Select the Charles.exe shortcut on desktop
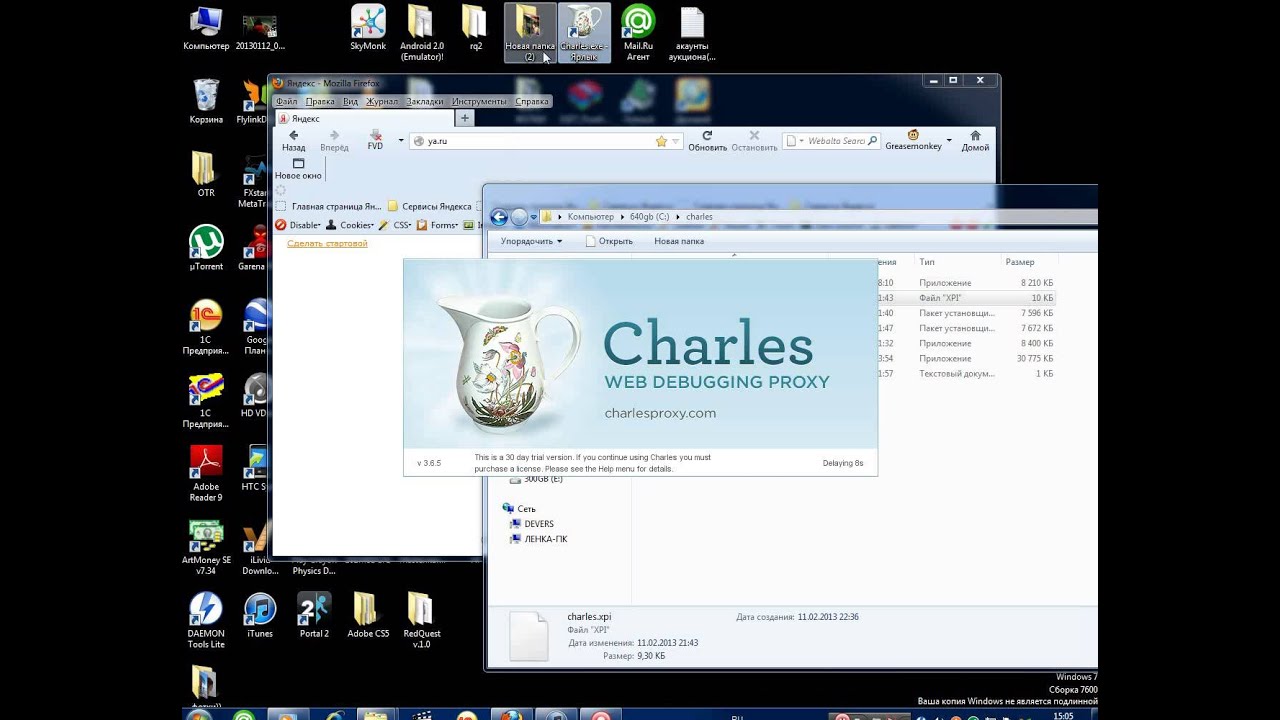Image resolution: width=1280 pixels, height=720 pixels. 584,33
